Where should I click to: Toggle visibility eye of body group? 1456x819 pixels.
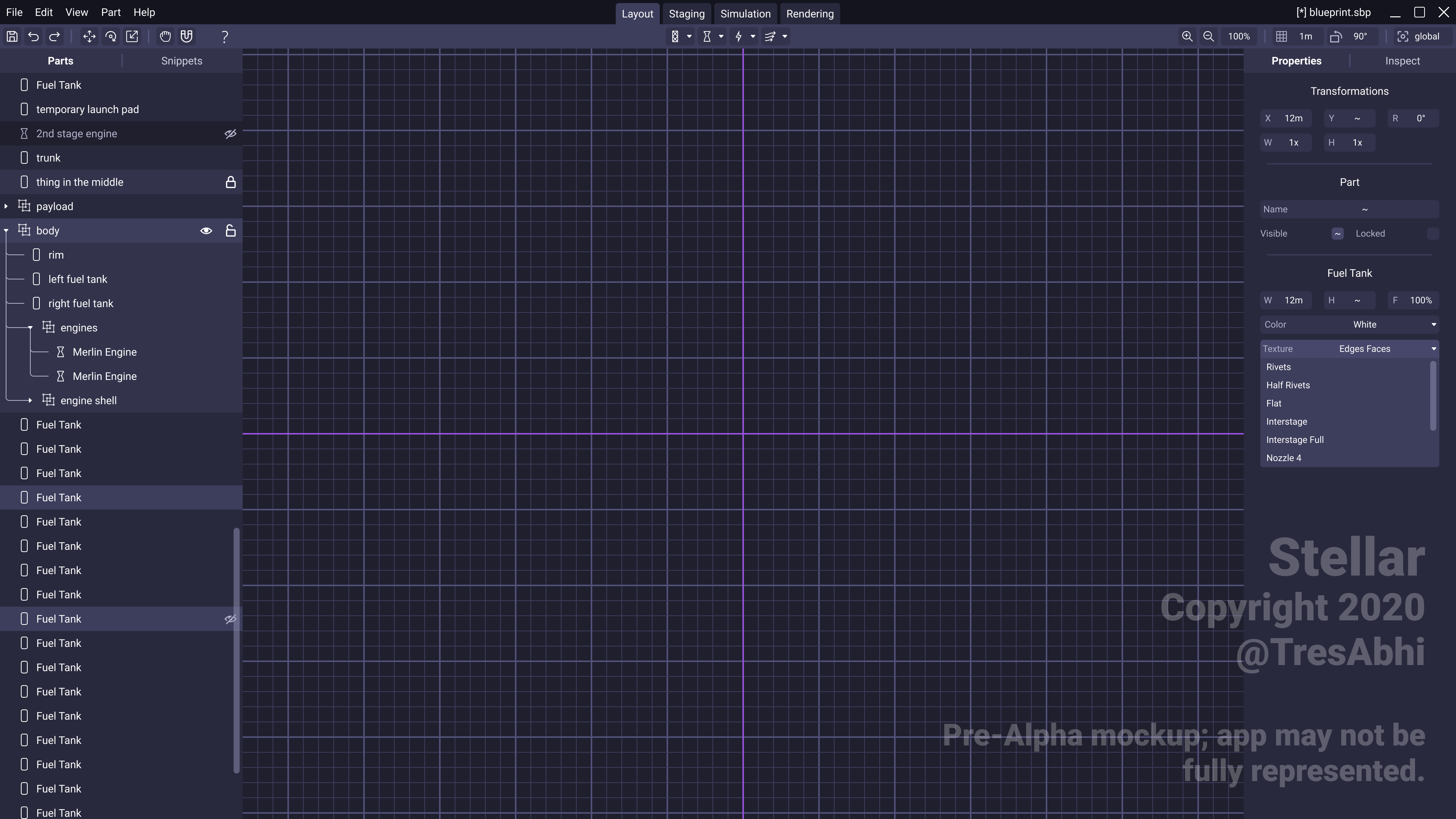click(206, 231)
